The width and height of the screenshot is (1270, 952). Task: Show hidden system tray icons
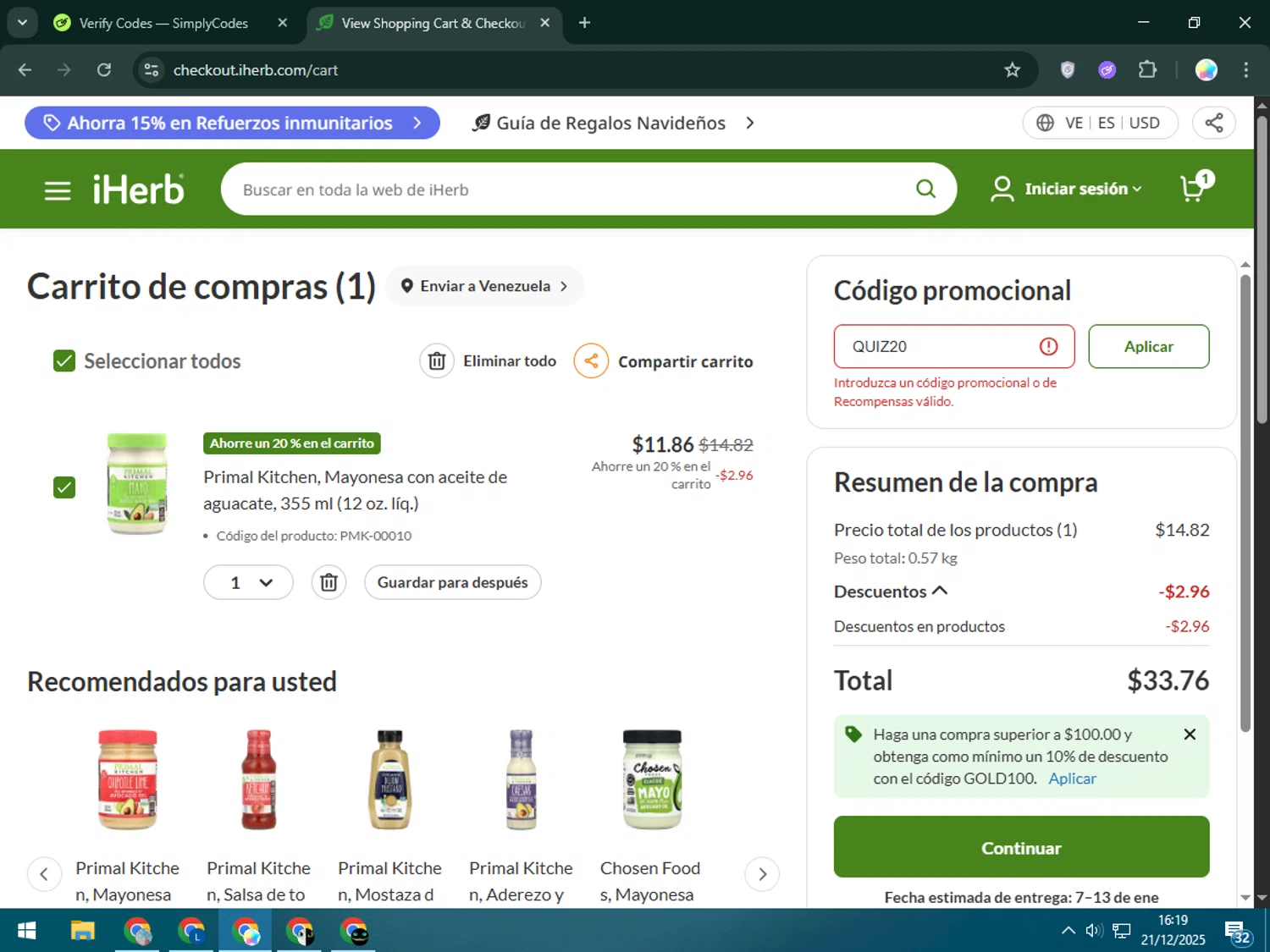click(x=1068, y=931)
